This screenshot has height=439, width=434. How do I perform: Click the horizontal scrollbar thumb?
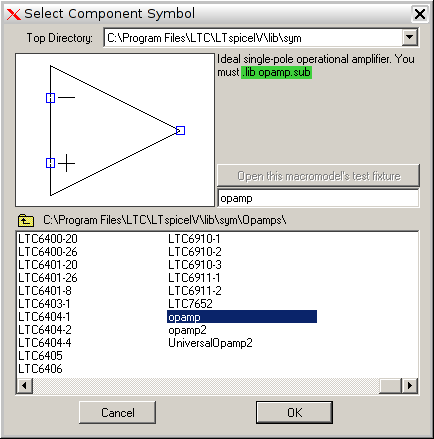[x=390, y=386]
